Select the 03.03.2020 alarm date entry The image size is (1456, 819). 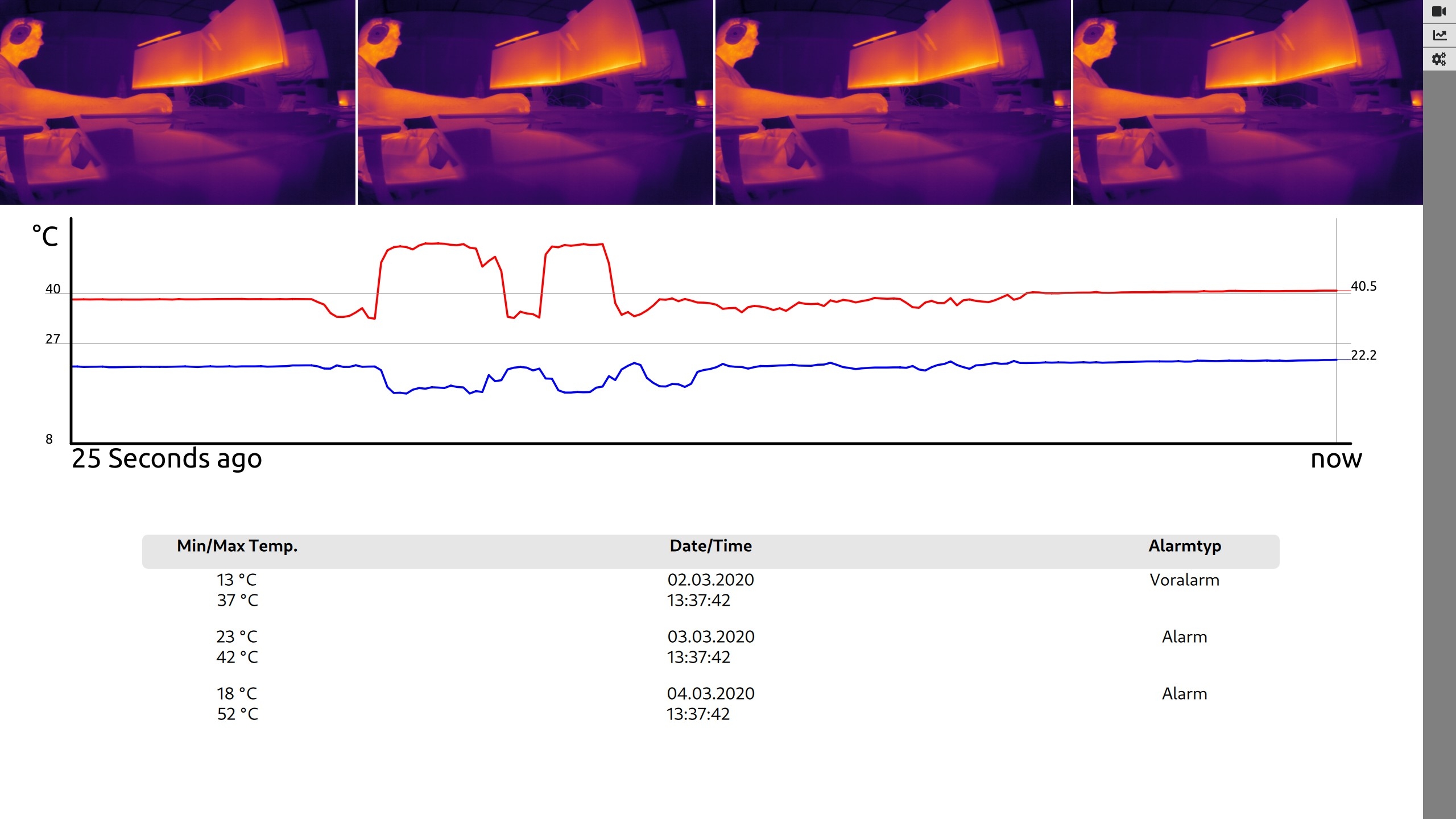(710, 637)
